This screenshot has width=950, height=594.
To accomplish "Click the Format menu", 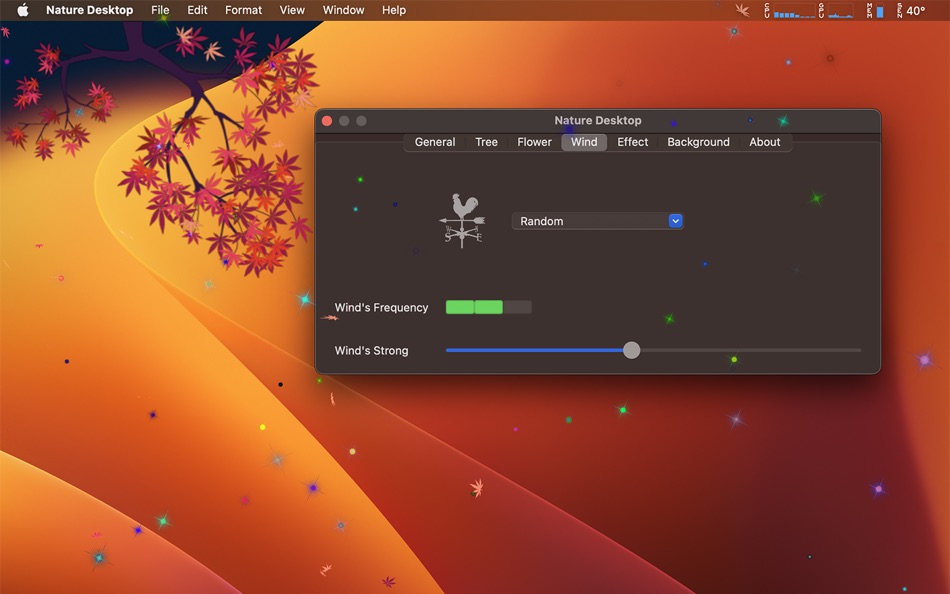I will [x=242, y=10].
